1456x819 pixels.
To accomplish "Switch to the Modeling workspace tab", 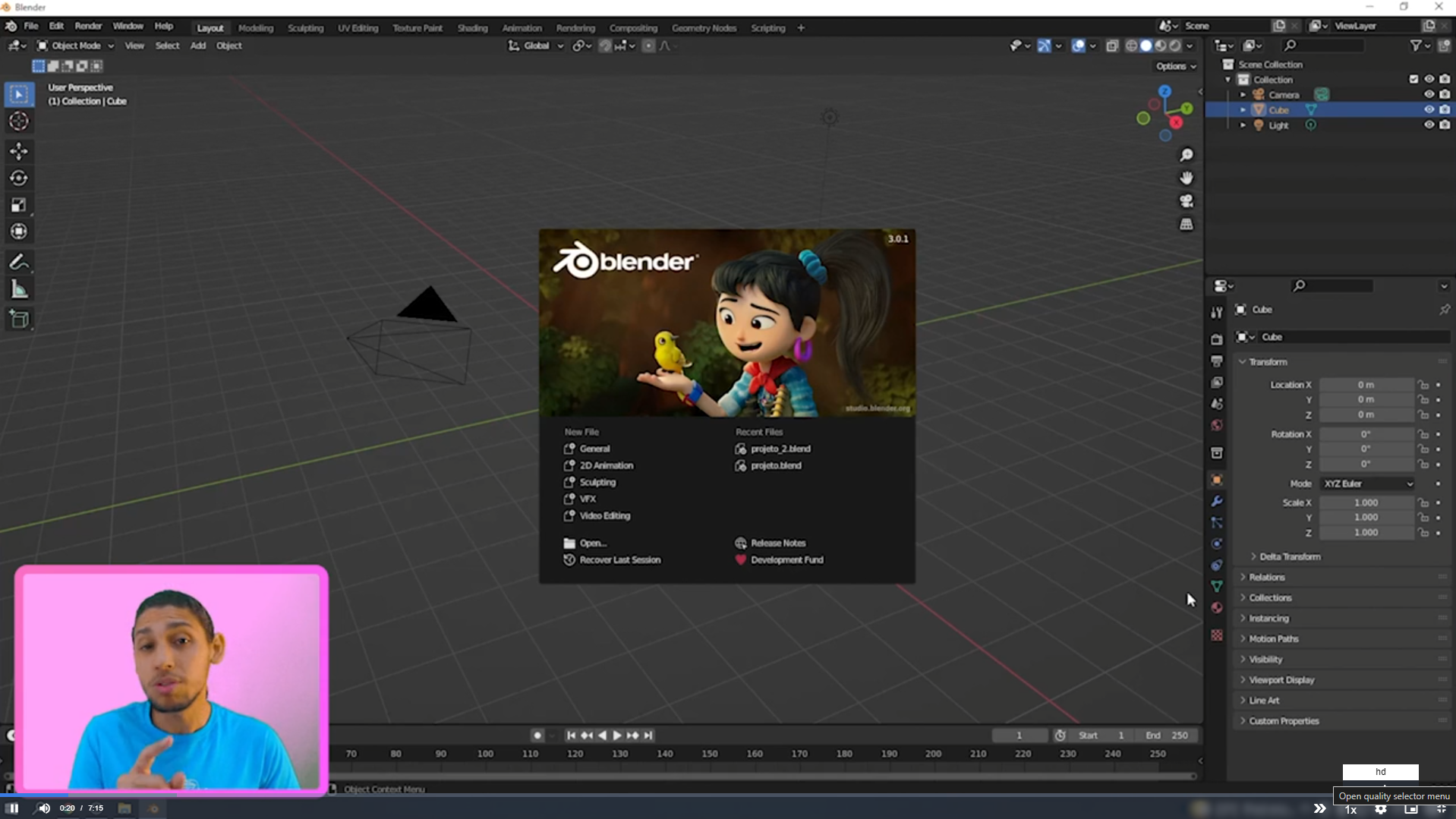I will point(255,28).
